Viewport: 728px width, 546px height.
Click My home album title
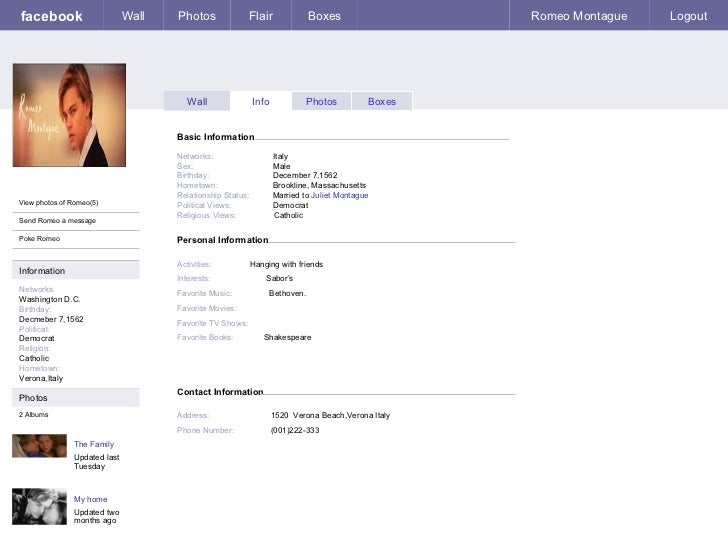(91, 499)
